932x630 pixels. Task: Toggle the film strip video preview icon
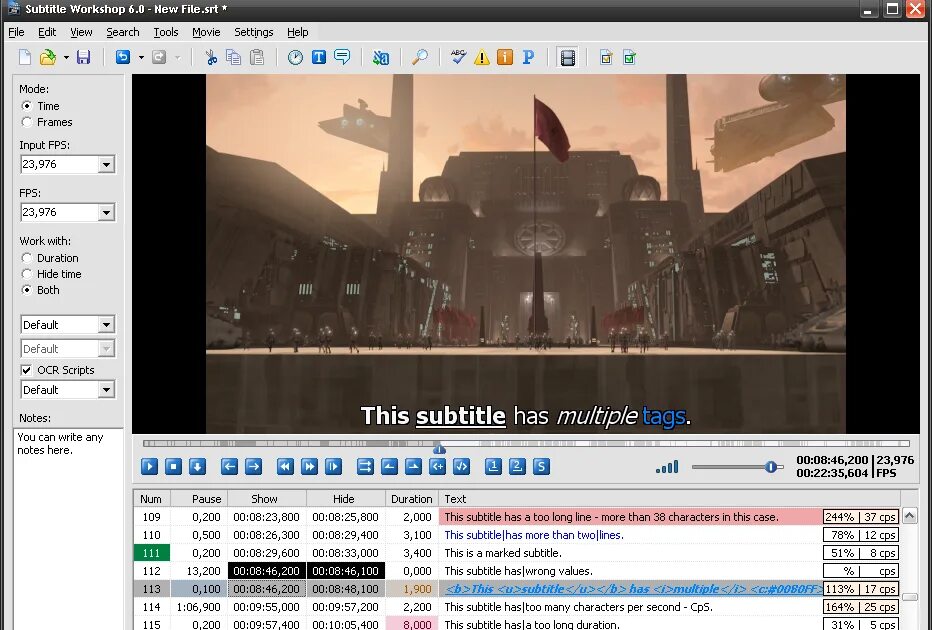(x=568, y=58)
